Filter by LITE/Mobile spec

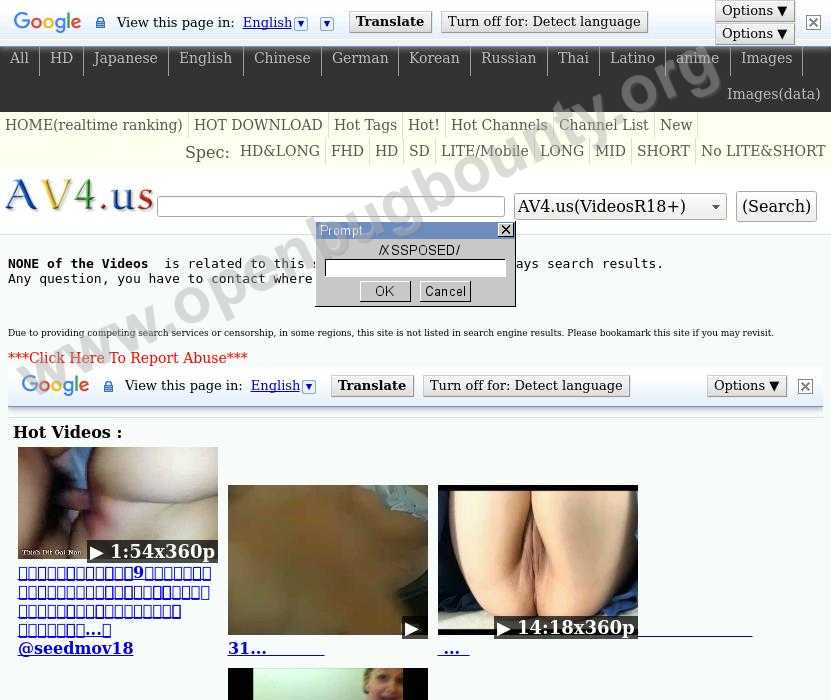485,151
